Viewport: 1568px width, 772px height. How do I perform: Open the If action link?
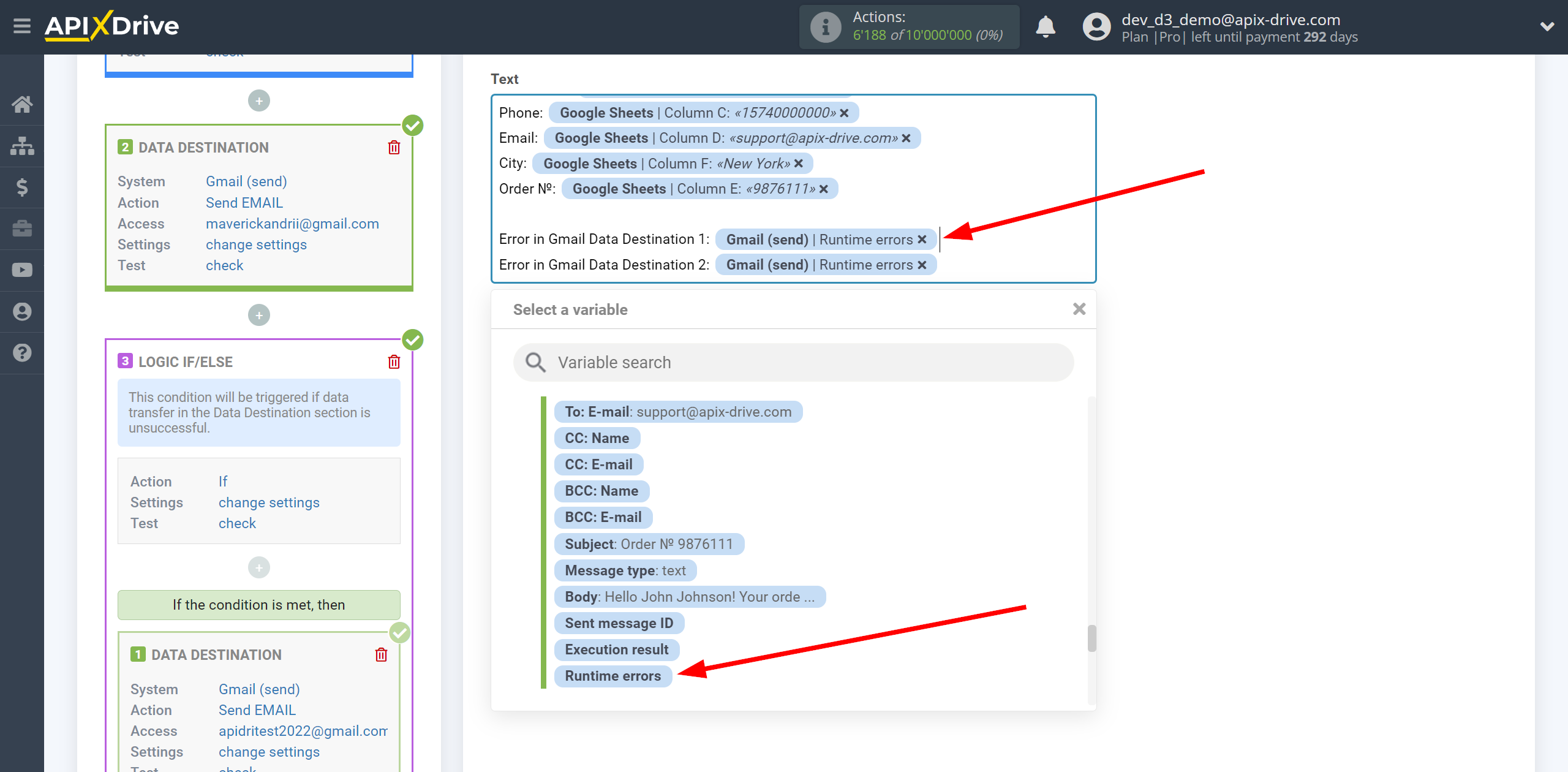(x=223, y=482)
